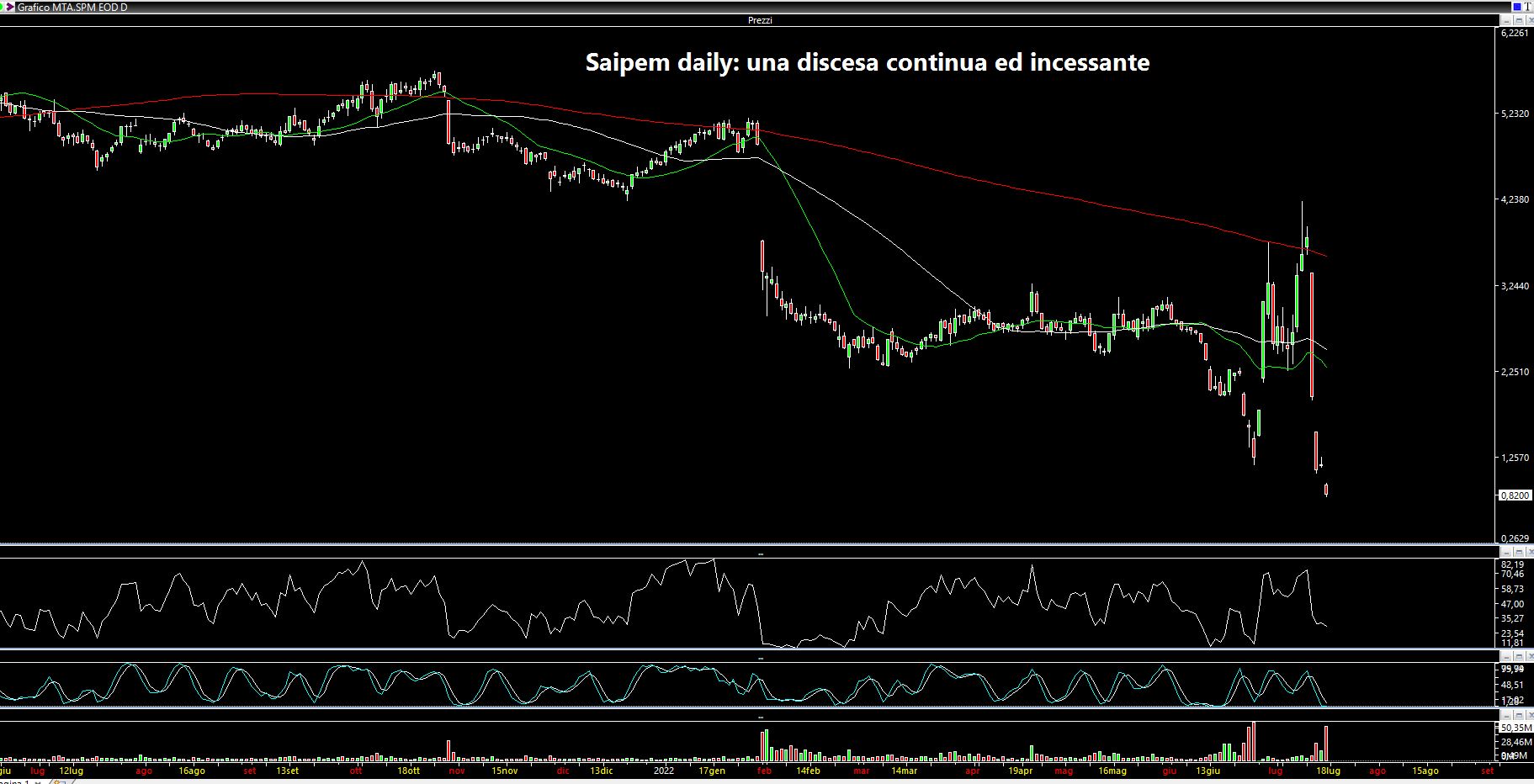The width and height of the screenshot is (1534, 784).
Task: Select the T text tool icon
Action: pyautogui.click(x=1528, y=6)
